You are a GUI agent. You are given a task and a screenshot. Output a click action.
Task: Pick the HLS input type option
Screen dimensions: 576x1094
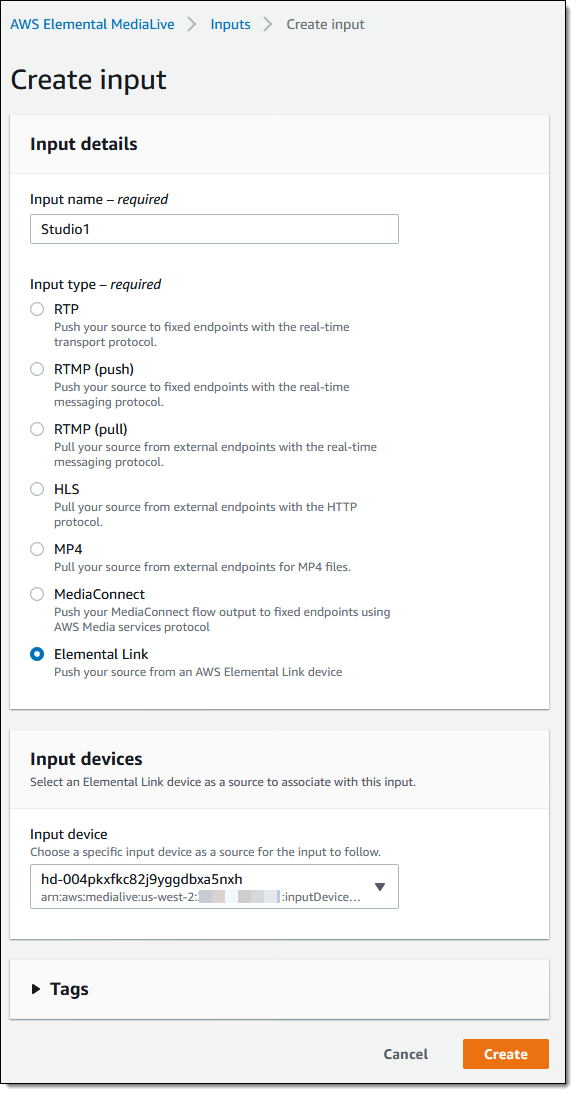tap(37, 489)
